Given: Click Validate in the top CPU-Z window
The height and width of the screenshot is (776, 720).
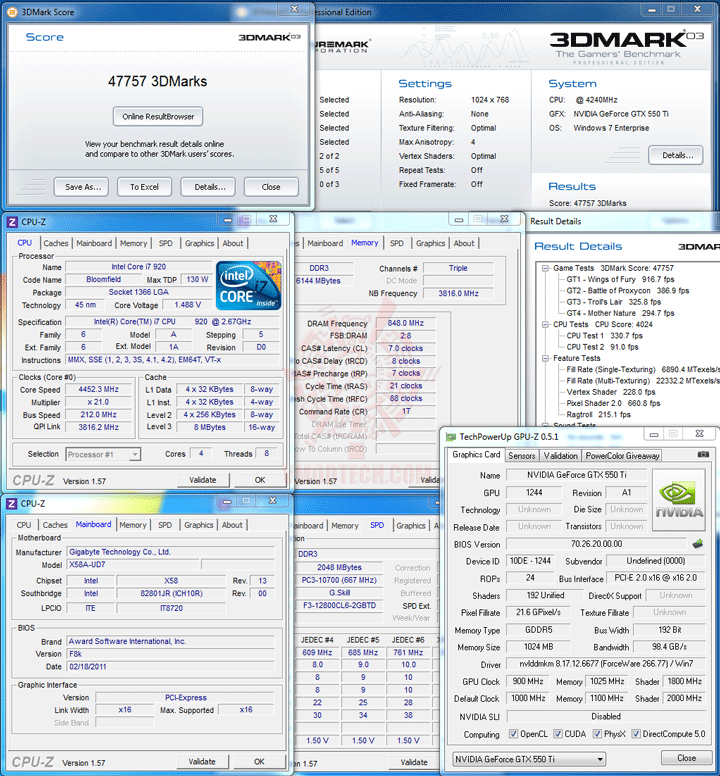Looking at the screenshot, I should pos(202,480).
